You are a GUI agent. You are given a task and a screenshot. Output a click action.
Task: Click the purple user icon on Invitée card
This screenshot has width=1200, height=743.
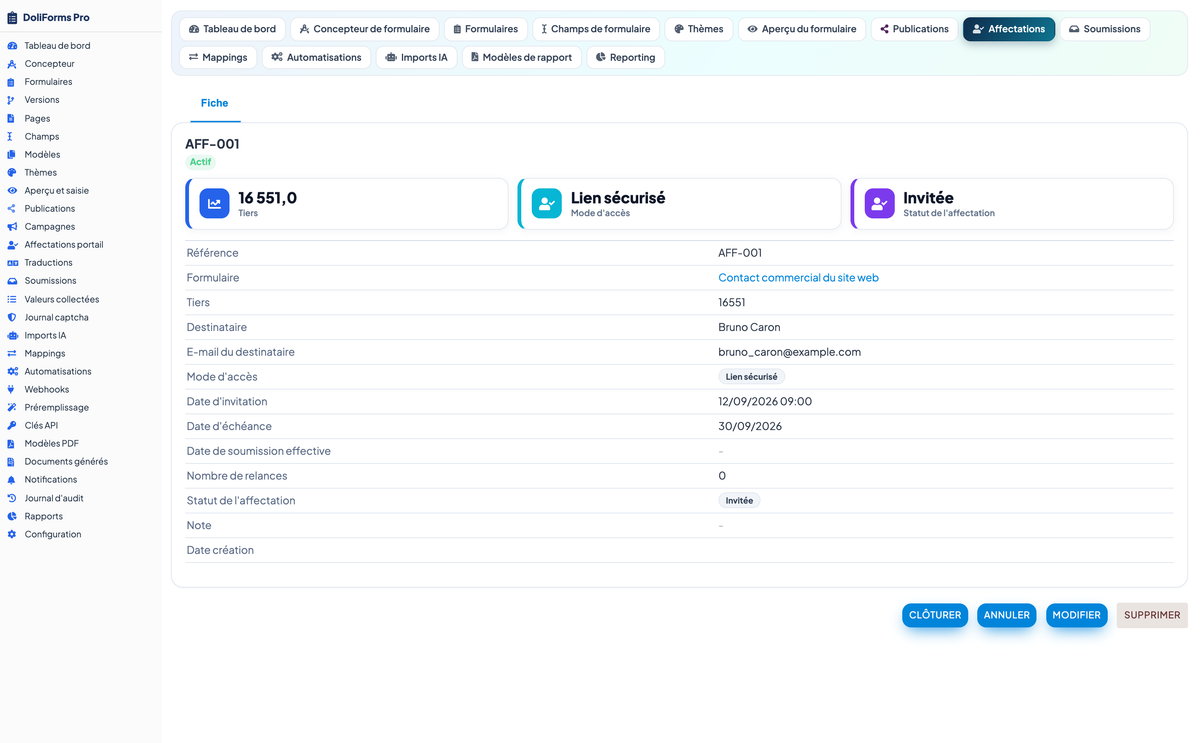tap(879, 204)
